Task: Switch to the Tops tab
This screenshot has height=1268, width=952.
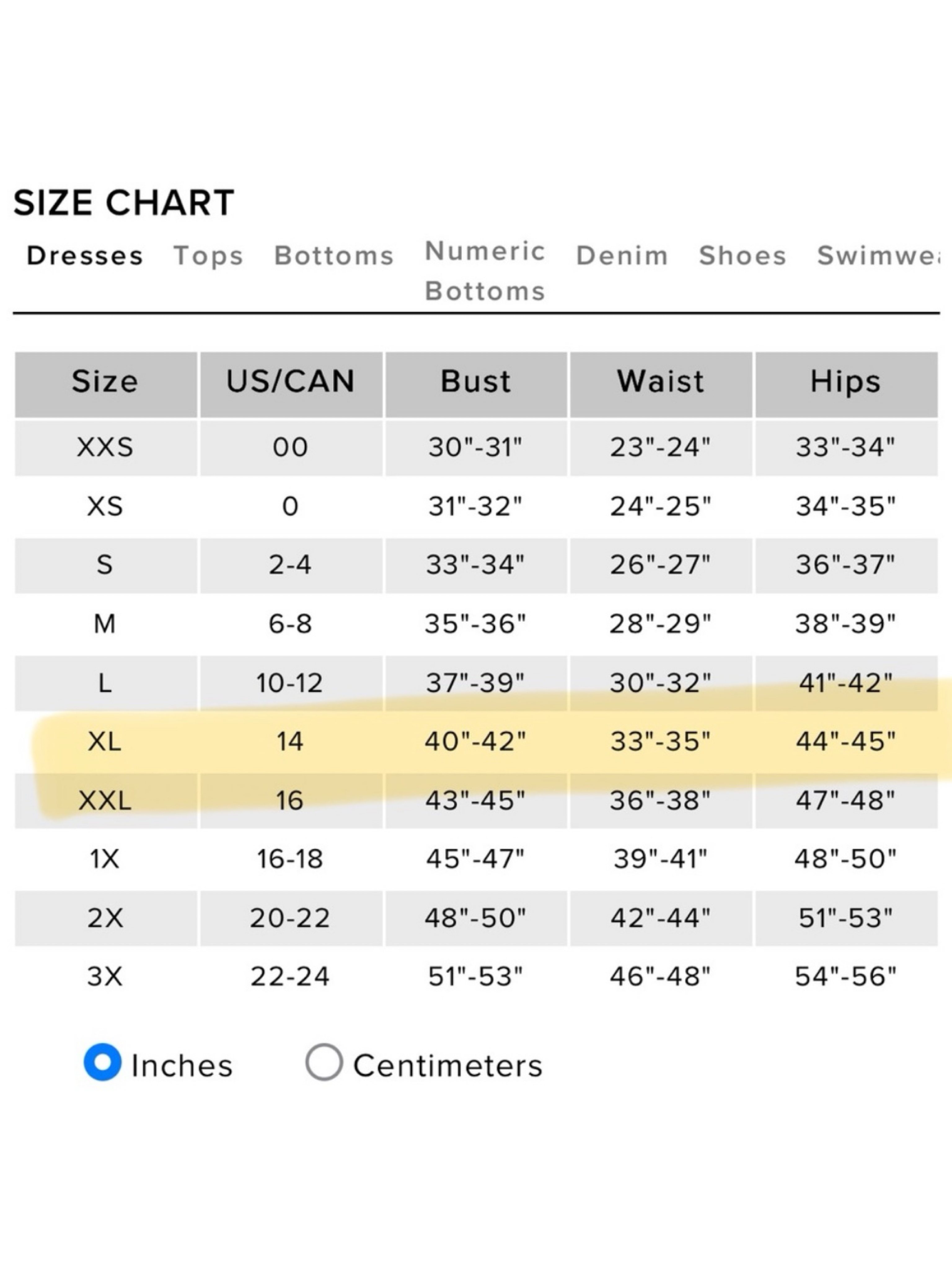Action: tap(209, 256)
